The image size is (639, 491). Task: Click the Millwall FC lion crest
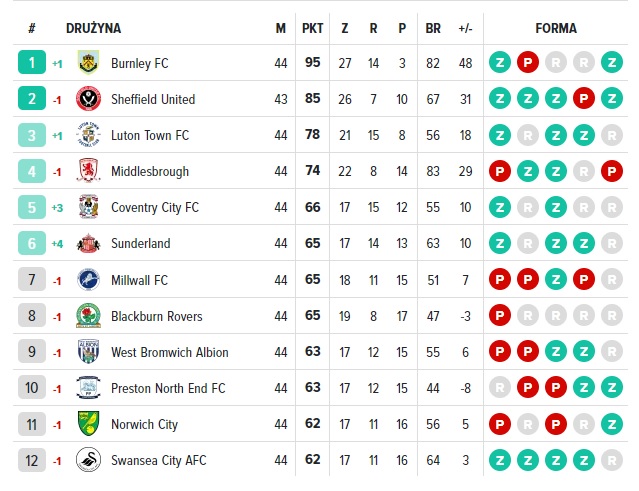tap(88, 280)
